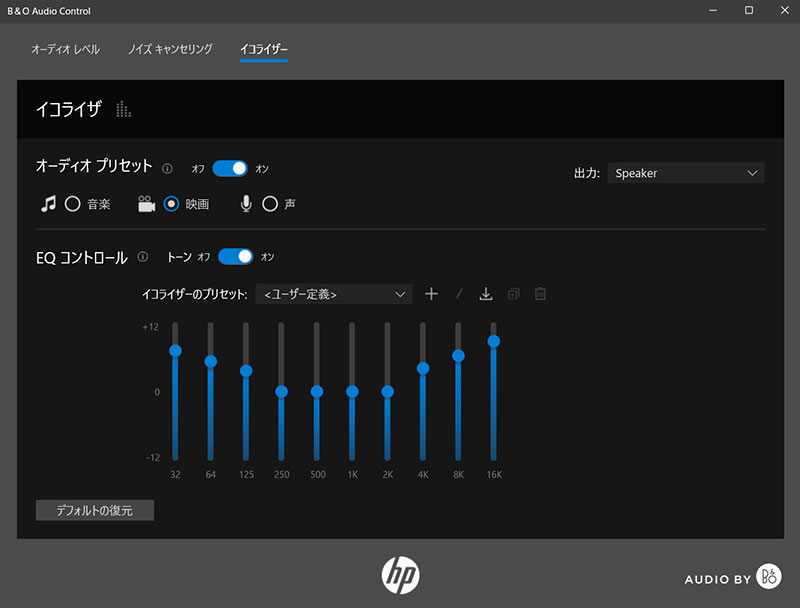Screen dimensions: 800x608
Task: Click the copy preset icon
Action: tap(513, 294)
